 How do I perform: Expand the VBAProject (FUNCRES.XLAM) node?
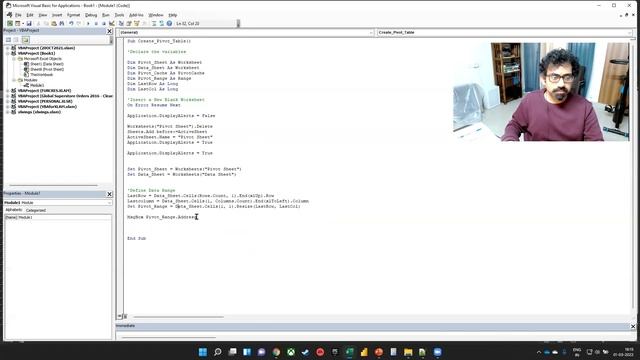click(7, 91)
